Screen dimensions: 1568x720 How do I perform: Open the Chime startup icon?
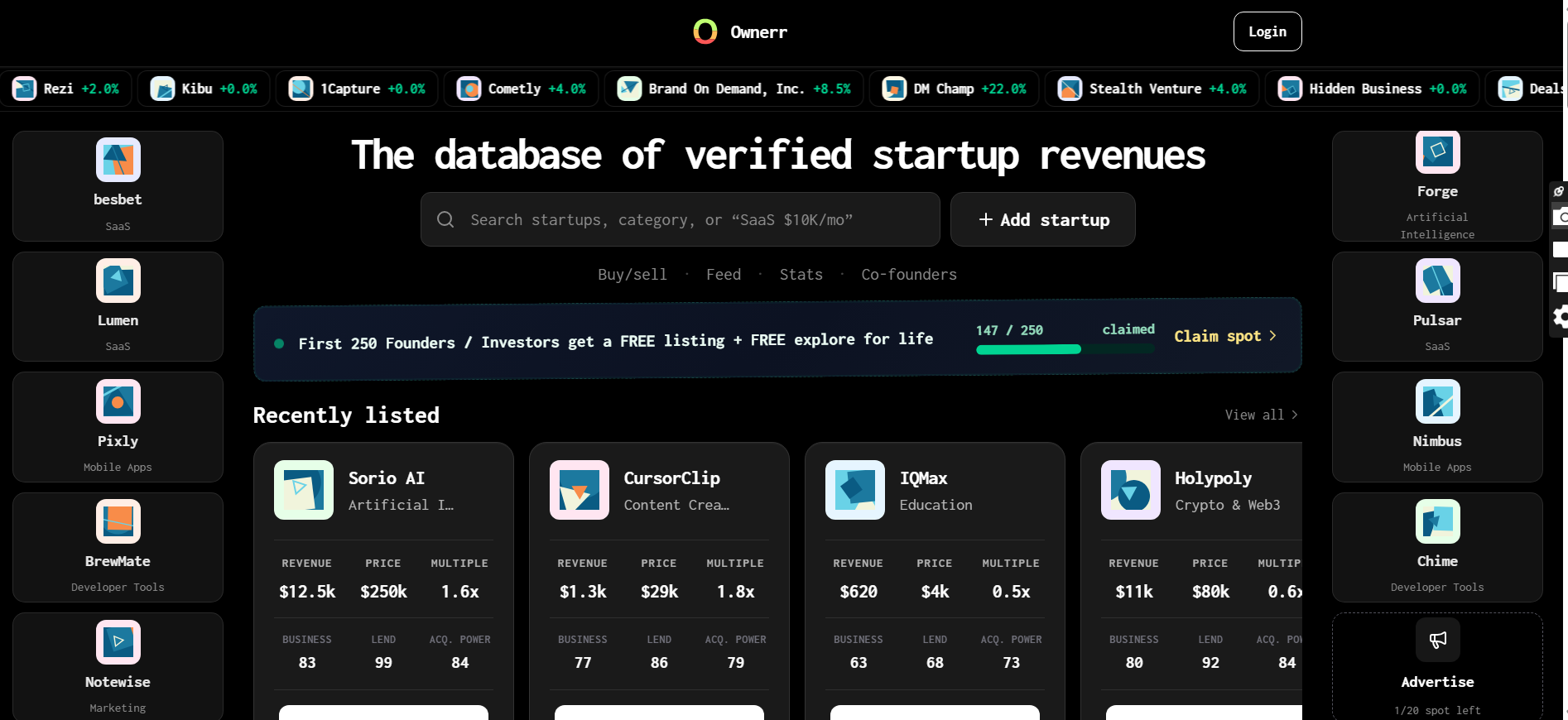click(x=1438, y=521)
